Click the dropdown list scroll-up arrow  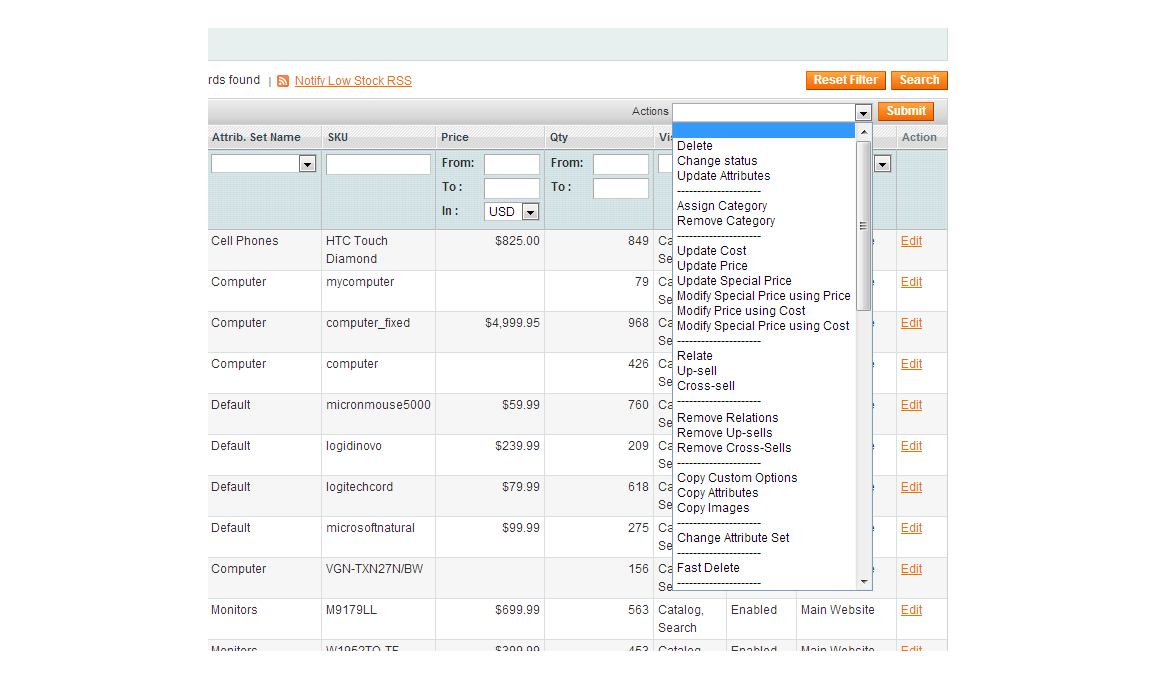[864, 132]
